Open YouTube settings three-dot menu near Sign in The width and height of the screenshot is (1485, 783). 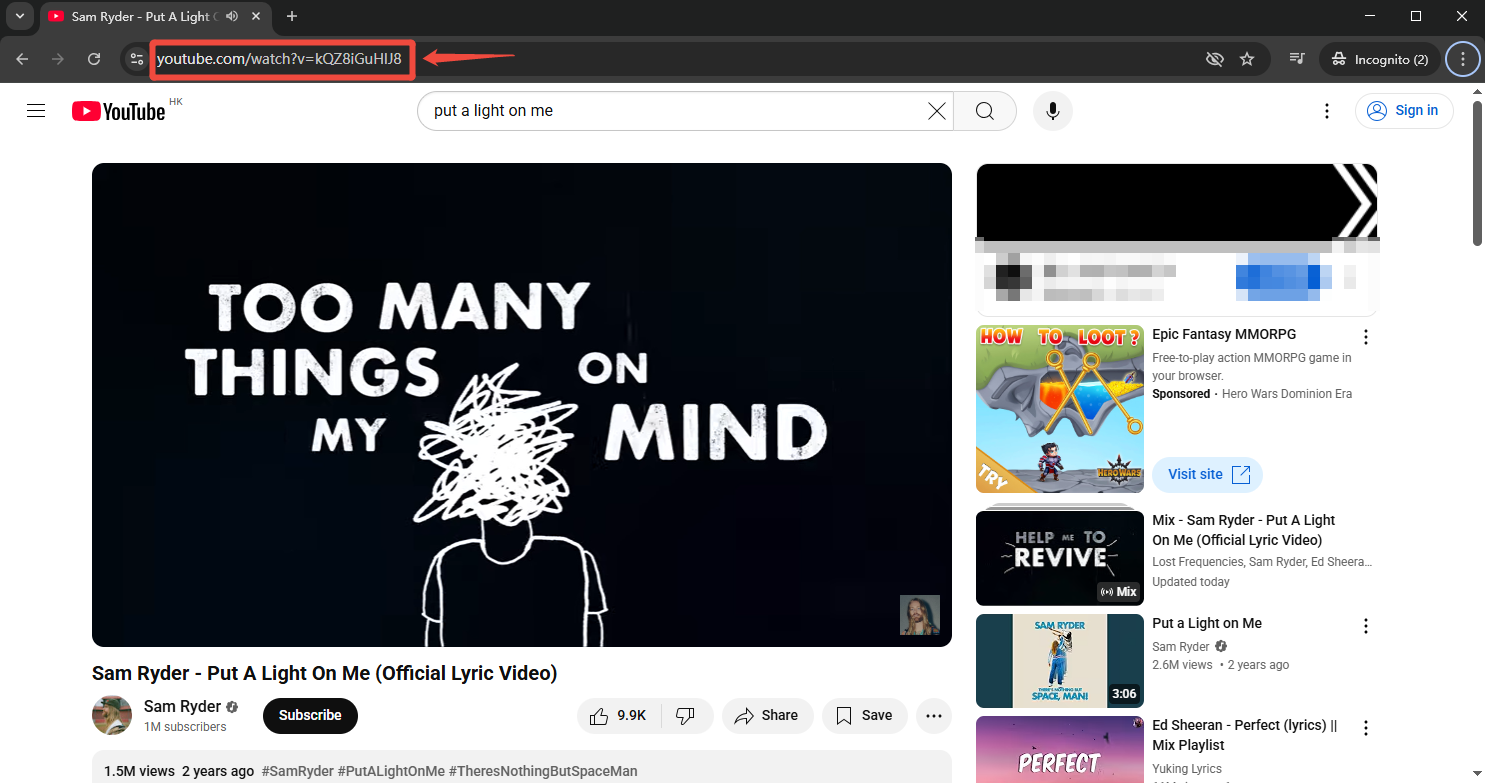[1326, 111]
